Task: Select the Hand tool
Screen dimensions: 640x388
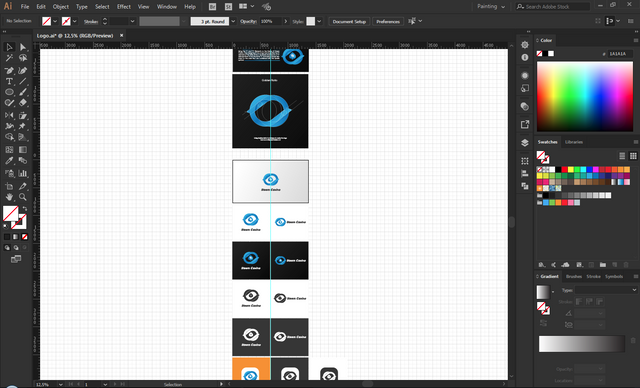Action: (9, 197)
